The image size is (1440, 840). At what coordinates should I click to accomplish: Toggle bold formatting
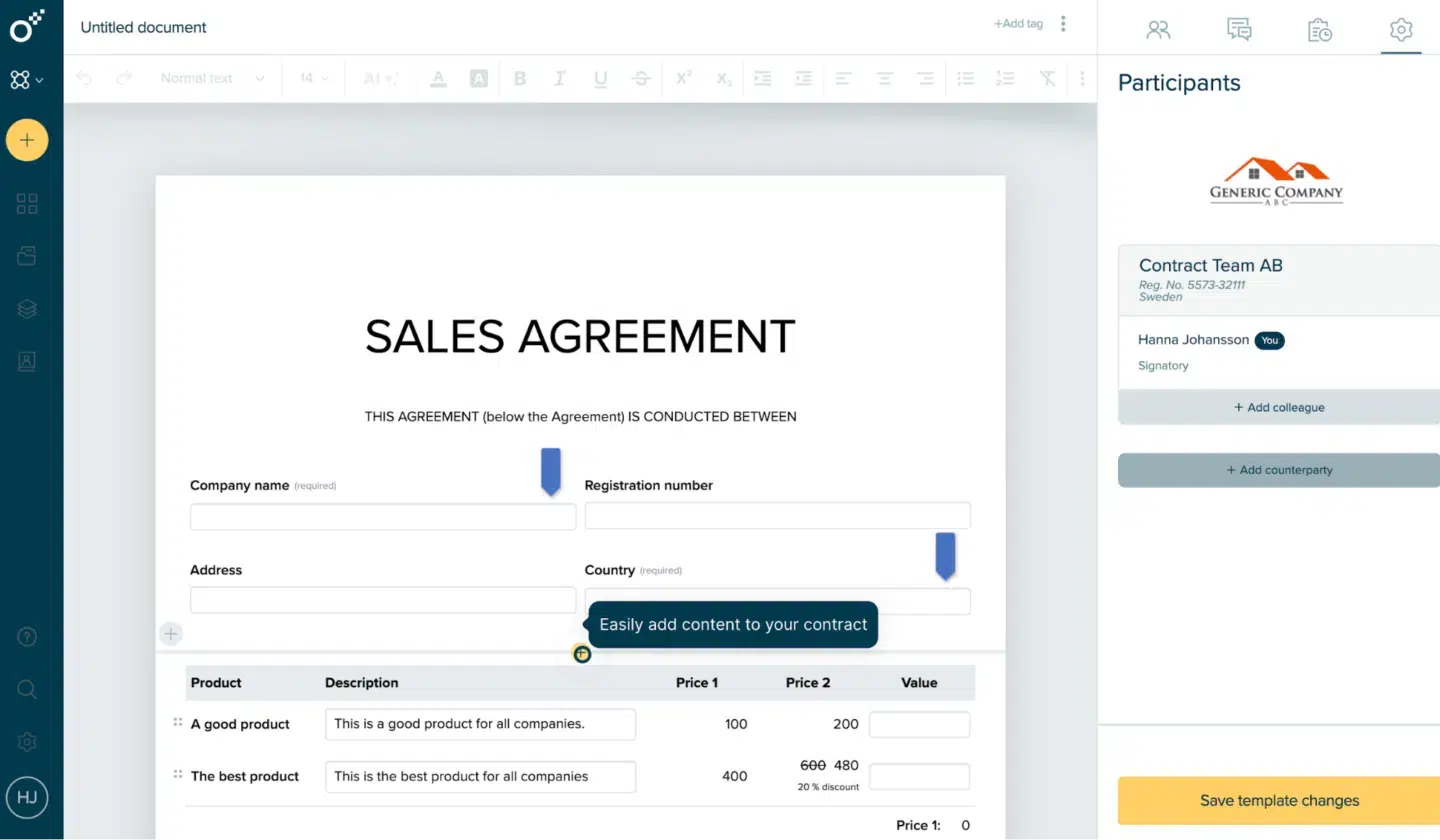(x=519, y=78)
